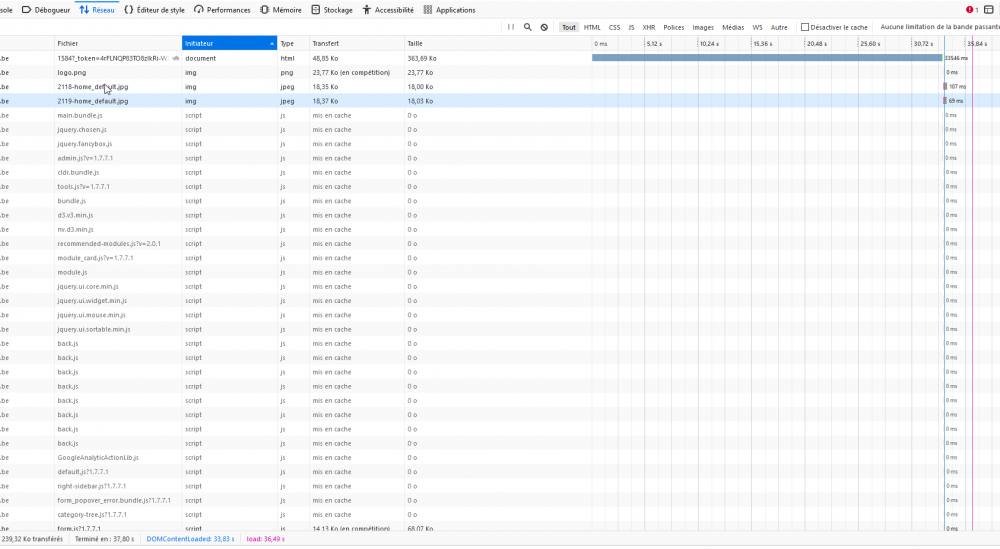Toggle the responsive design mode icon
The width and height of the screenshot is (1000, 549).
click(989, 10)
